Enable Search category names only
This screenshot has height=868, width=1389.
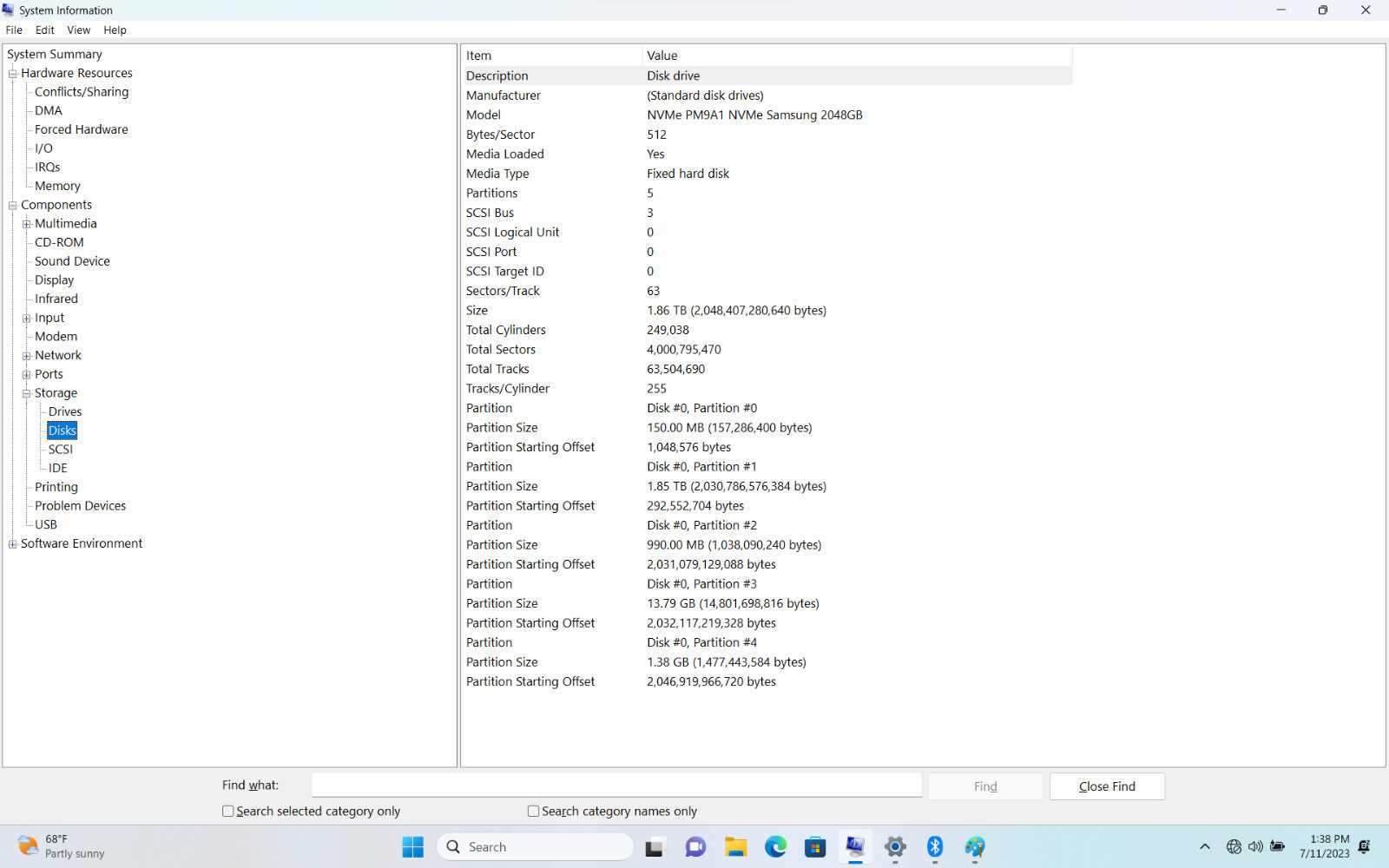pos(534,811)
